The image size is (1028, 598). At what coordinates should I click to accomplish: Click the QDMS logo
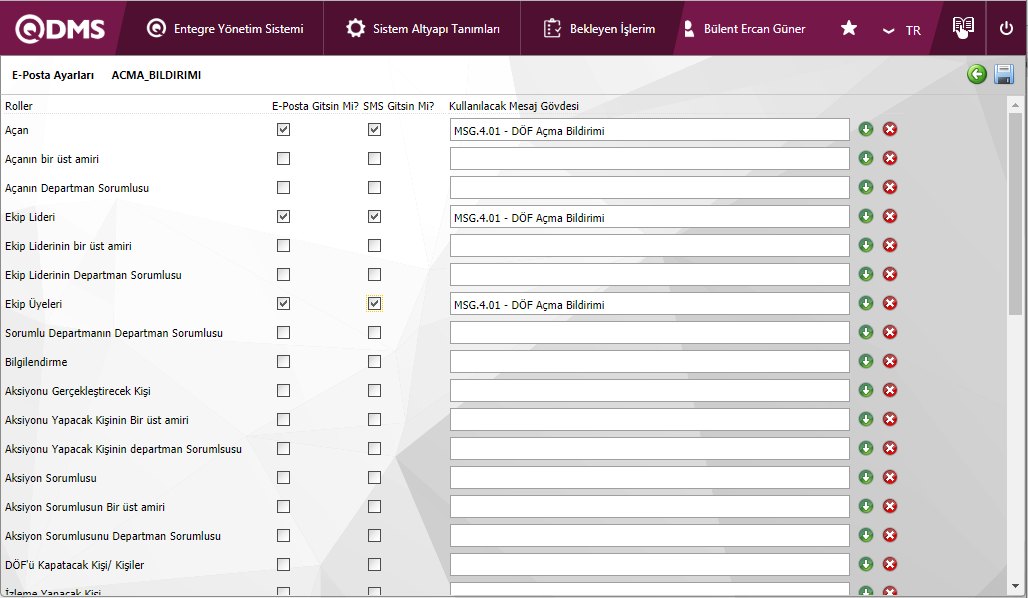[60, 29]
